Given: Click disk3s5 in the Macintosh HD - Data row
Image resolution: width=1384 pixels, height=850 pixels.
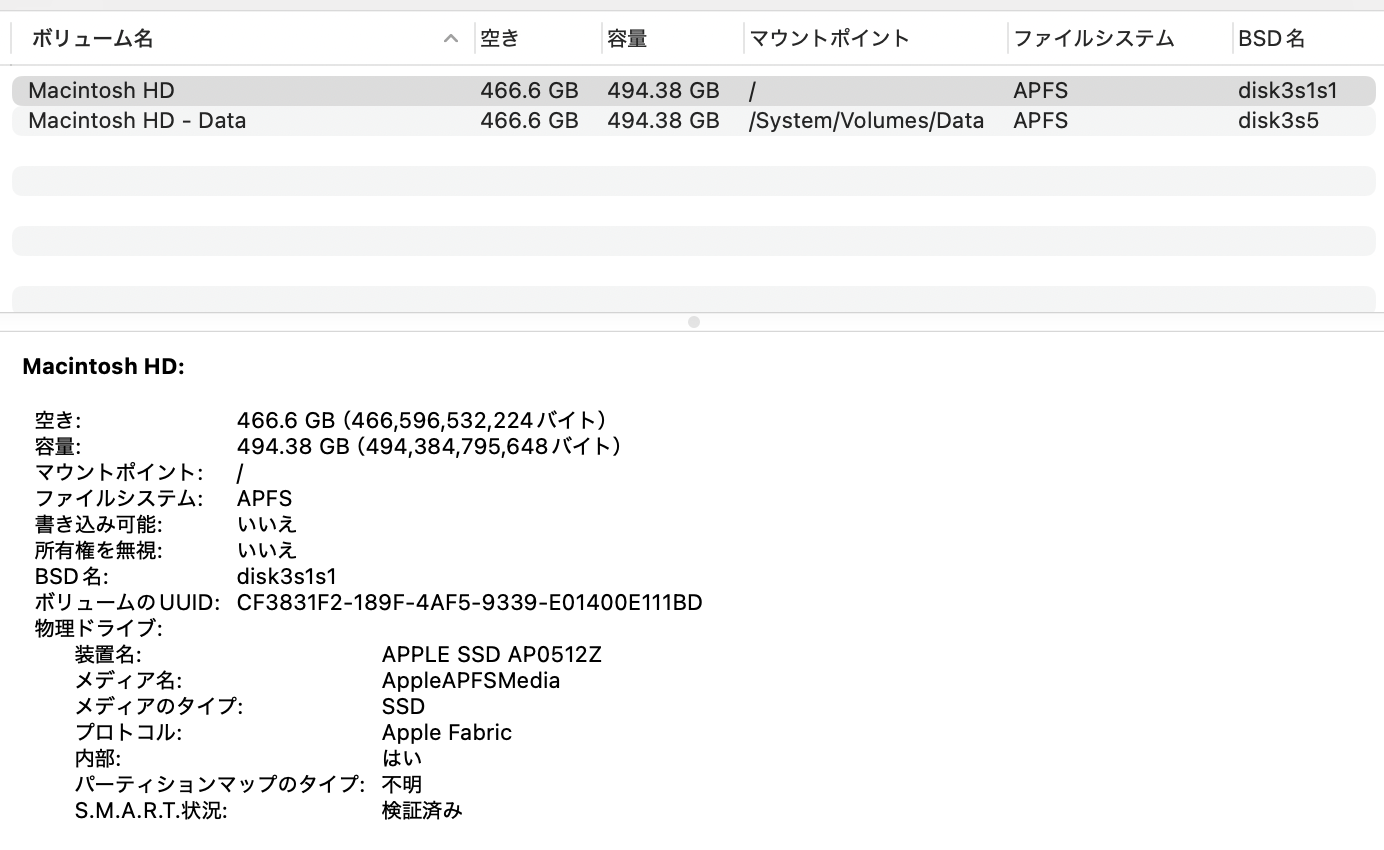Looking at the screenshot, I should pos(1277,120).
